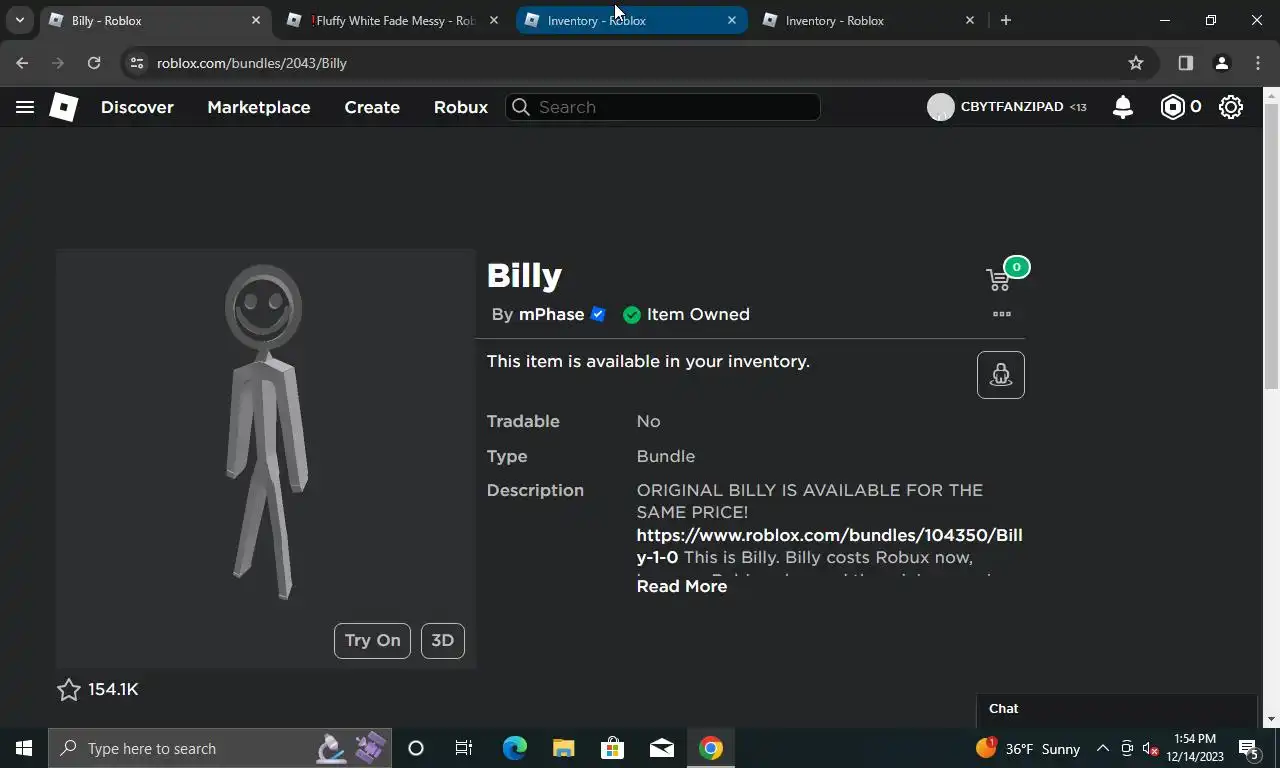1280x768 pixels.
Task: Open a new browser tab
Action: click(1006, 20)
